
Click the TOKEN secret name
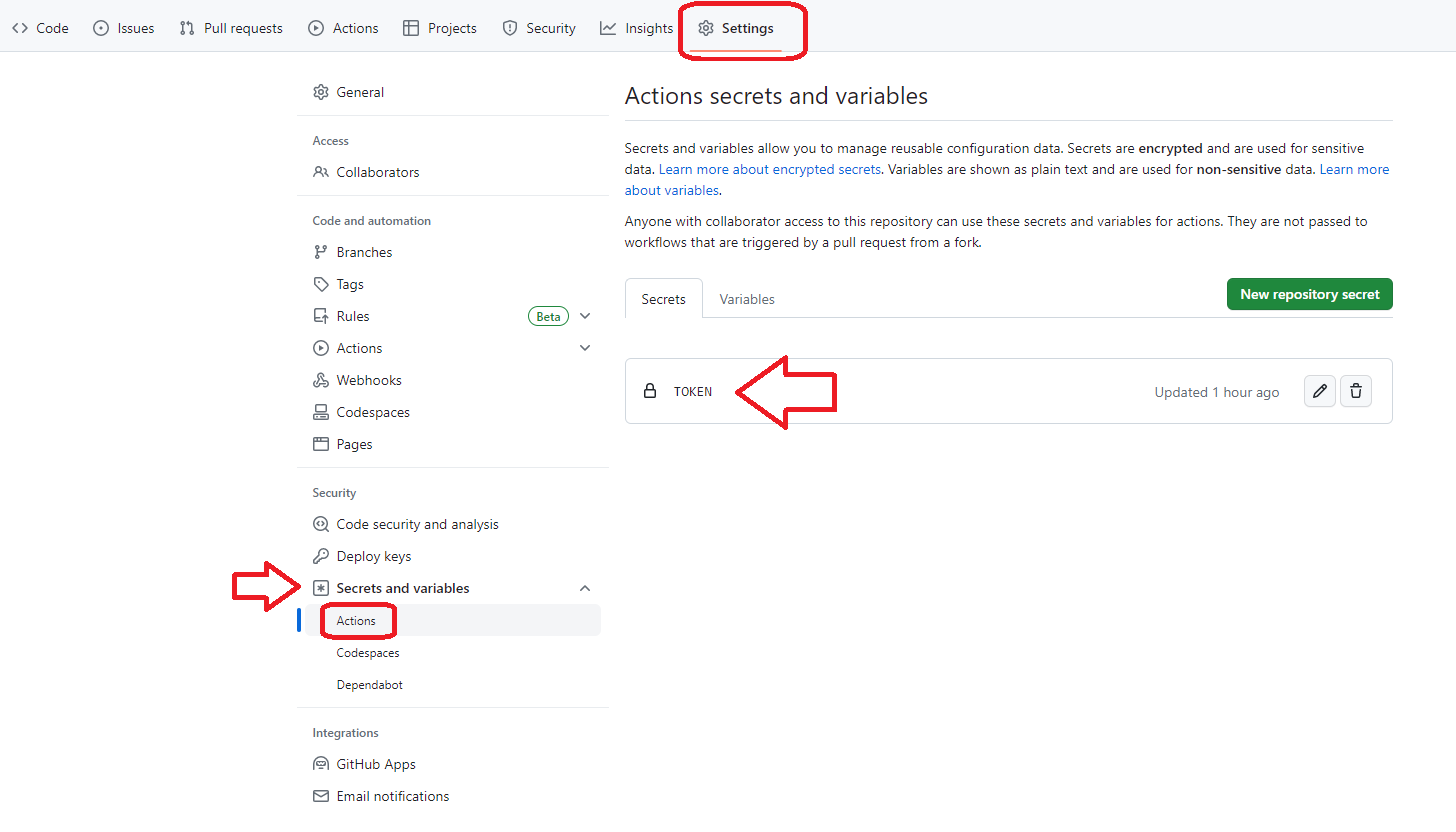(693, 392)
